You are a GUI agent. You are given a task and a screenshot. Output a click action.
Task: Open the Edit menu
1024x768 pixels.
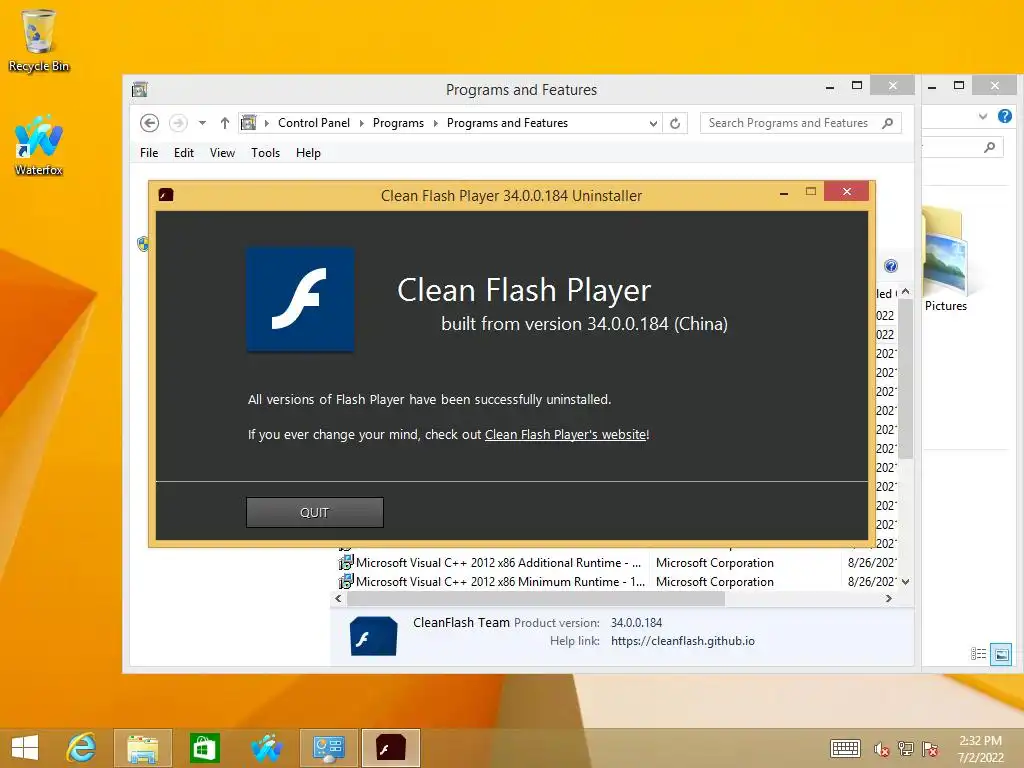(x=184, y=153)
